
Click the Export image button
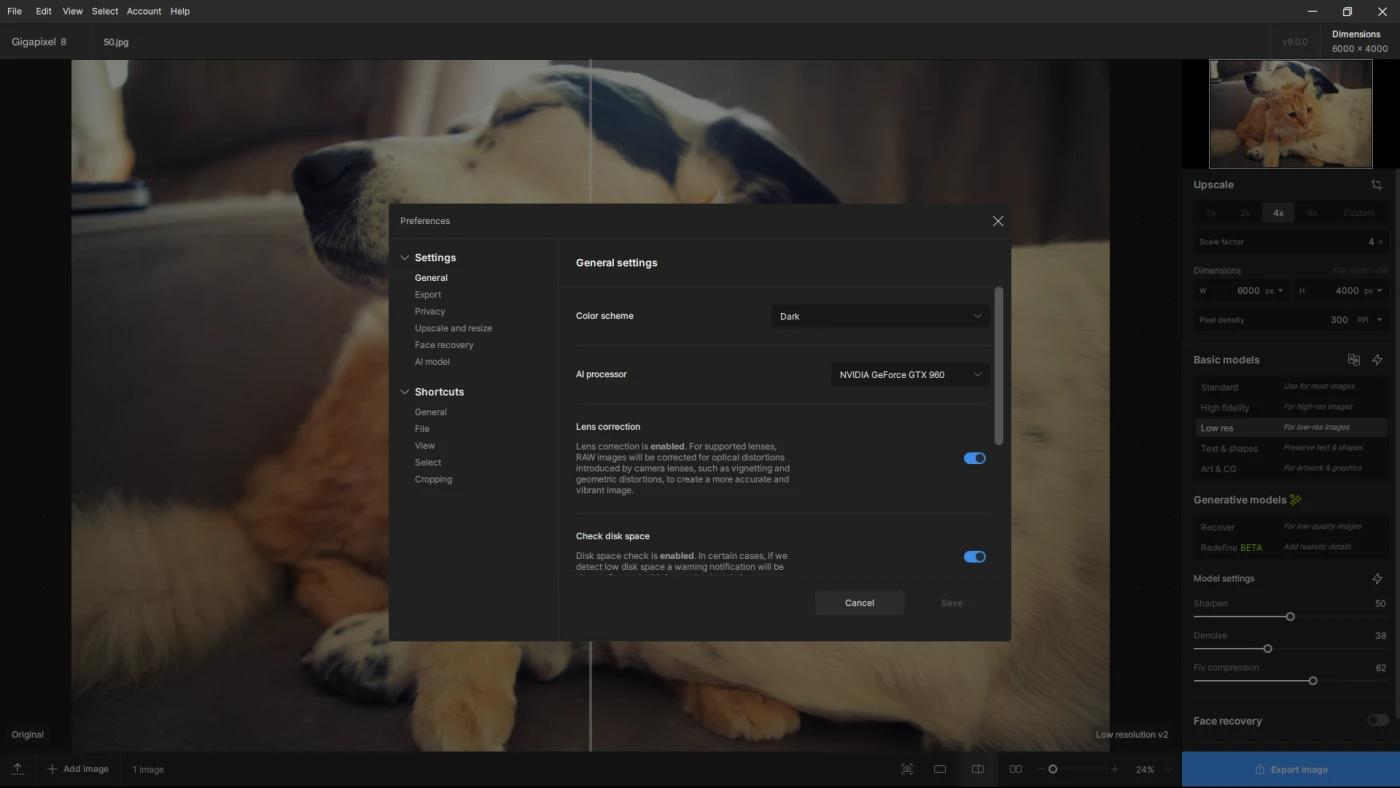(x=1290, y=769)
